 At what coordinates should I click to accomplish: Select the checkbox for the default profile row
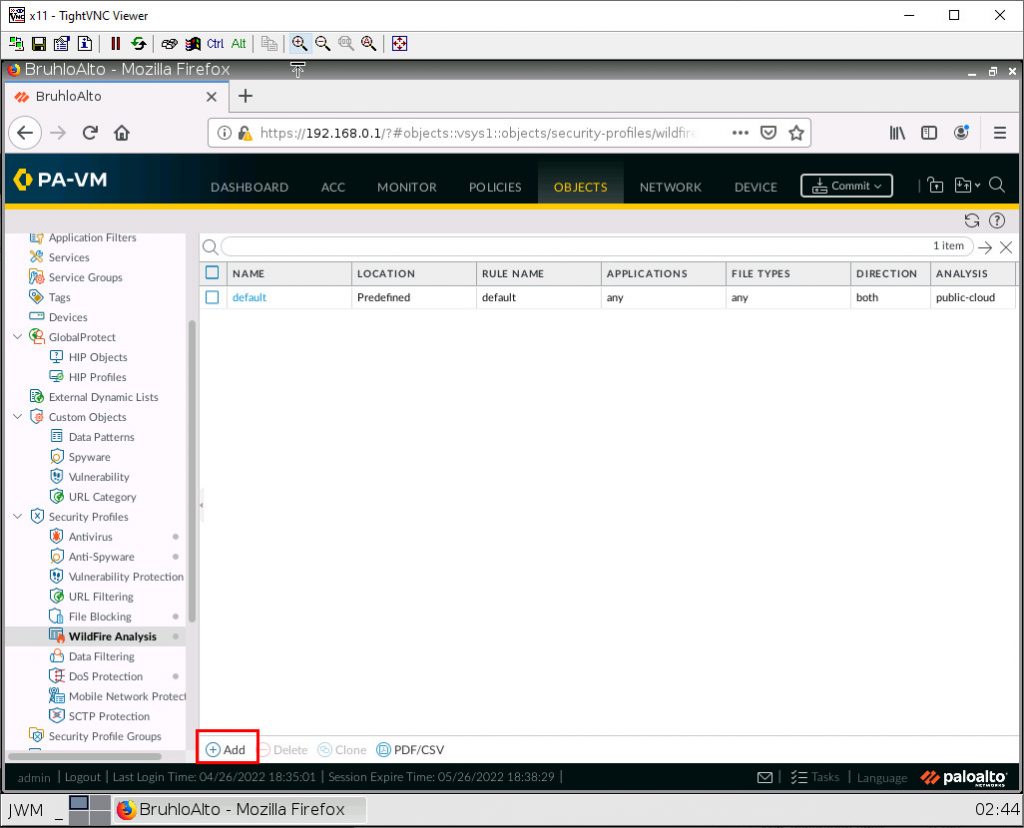pyautogui.click(x=212, y=297)
